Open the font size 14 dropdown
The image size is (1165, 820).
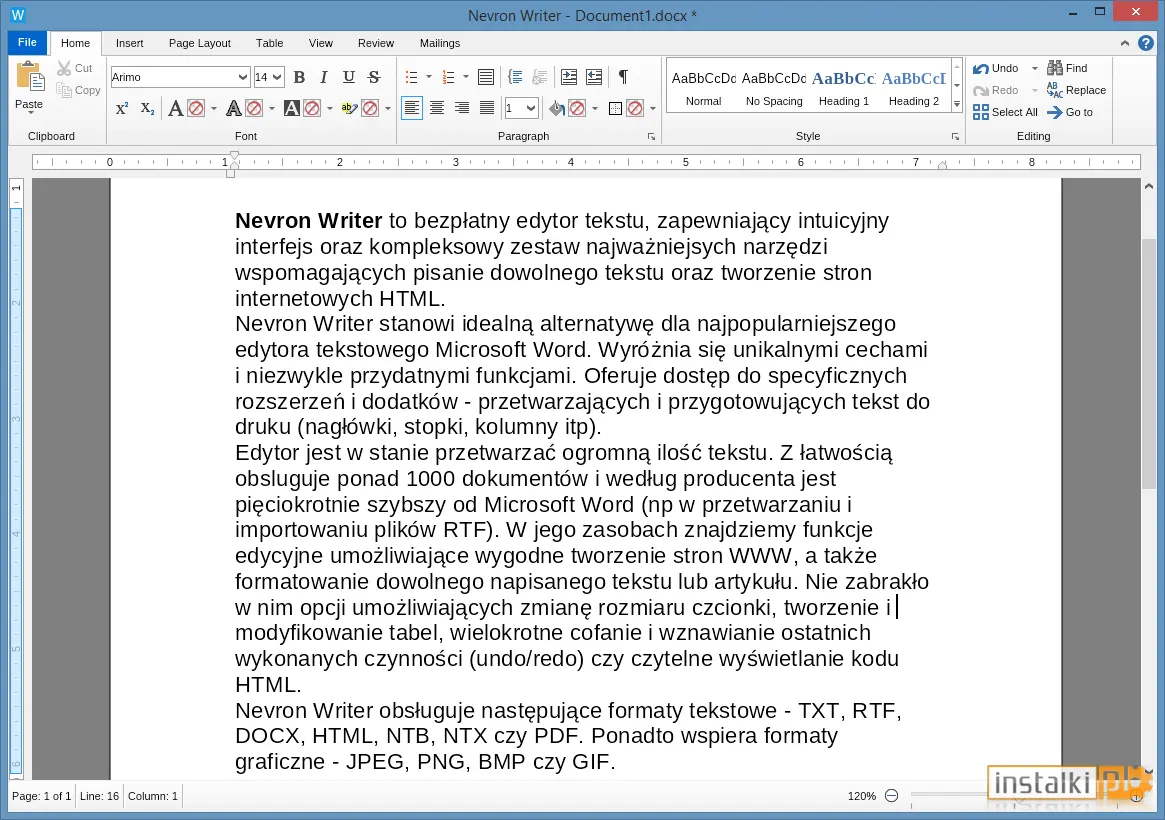(x=277, y=77)
